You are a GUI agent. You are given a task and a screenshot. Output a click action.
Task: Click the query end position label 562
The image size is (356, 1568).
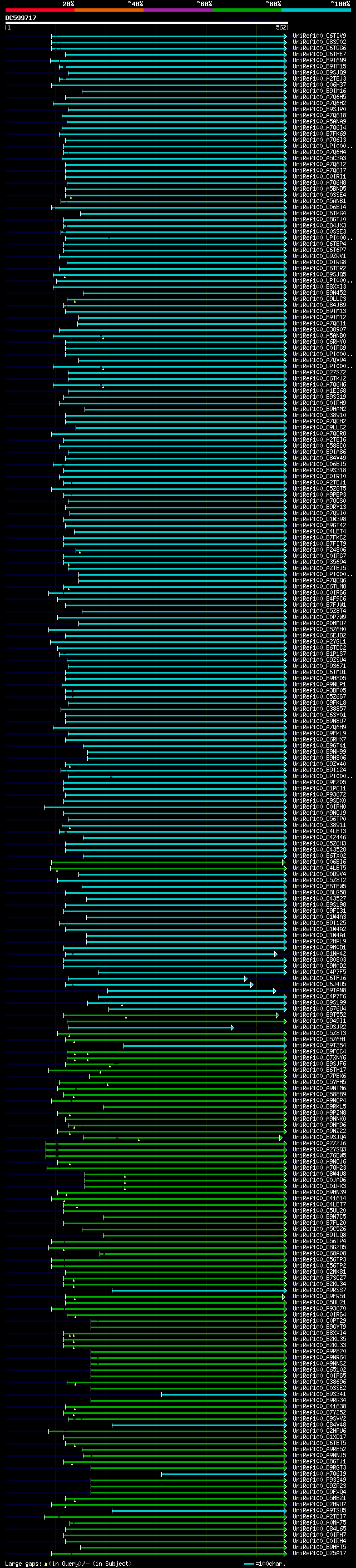281,27
